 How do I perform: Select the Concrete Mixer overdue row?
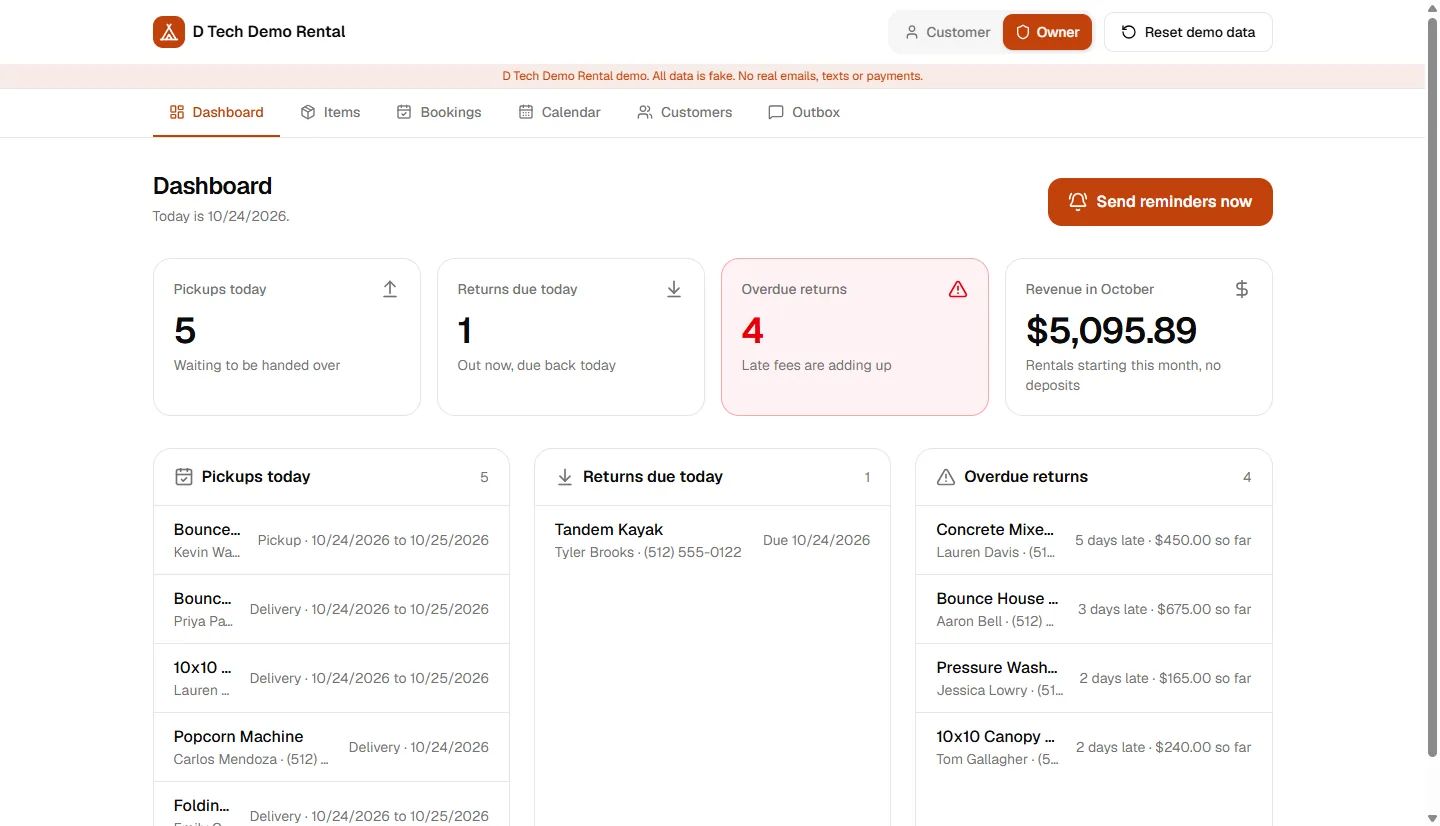1094,540
